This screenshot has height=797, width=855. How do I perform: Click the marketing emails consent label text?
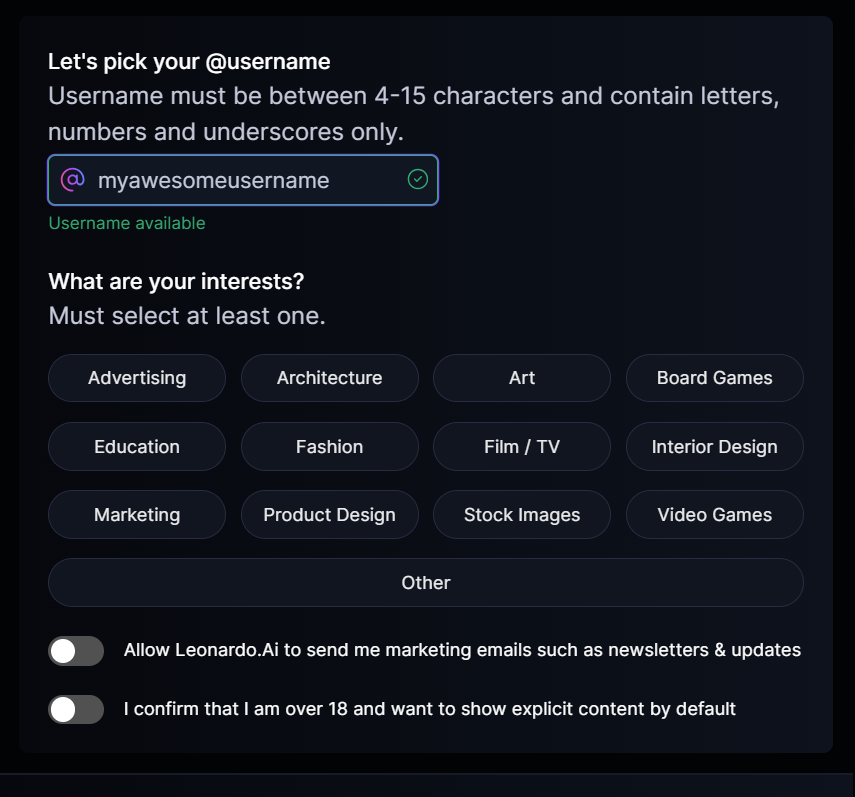pyautogui.click(x=462, y=650)
